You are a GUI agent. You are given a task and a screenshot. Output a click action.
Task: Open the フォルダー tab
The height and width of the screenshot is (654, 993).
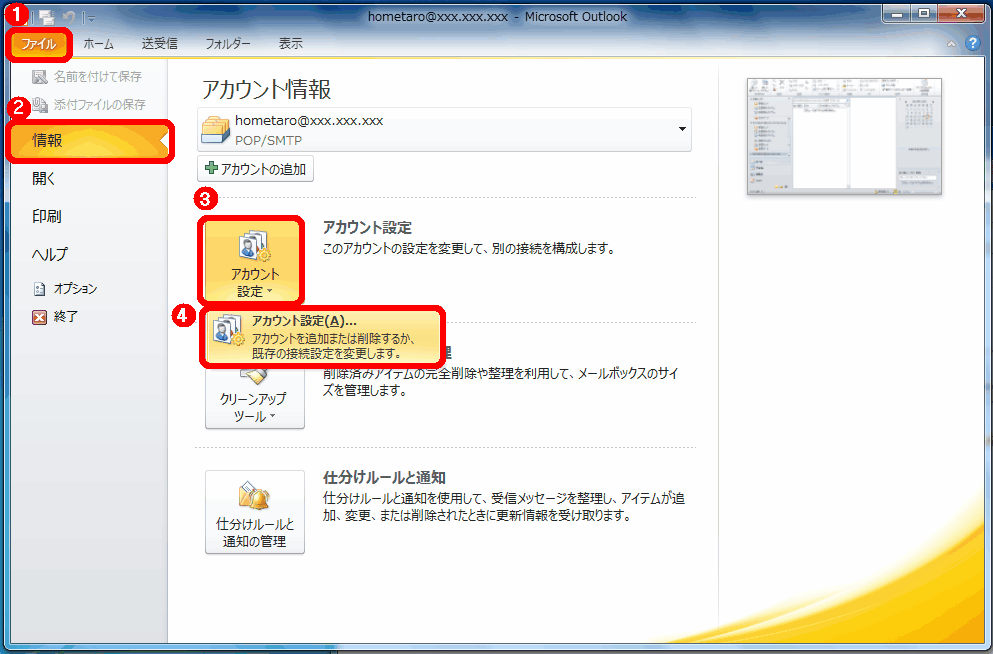tap(227, 44)
